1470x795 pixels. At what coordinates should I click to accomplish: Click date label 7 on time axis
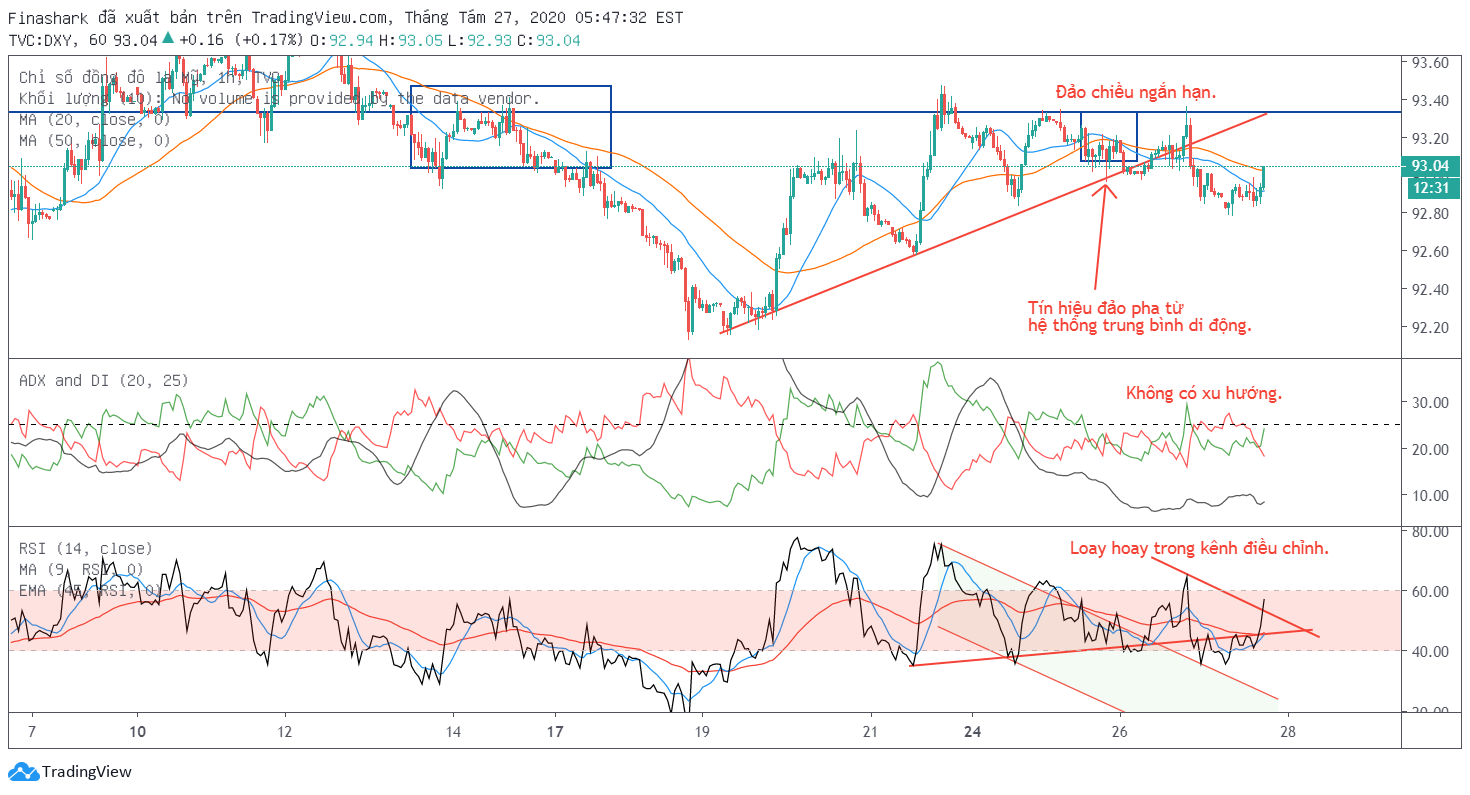[32, 731]
